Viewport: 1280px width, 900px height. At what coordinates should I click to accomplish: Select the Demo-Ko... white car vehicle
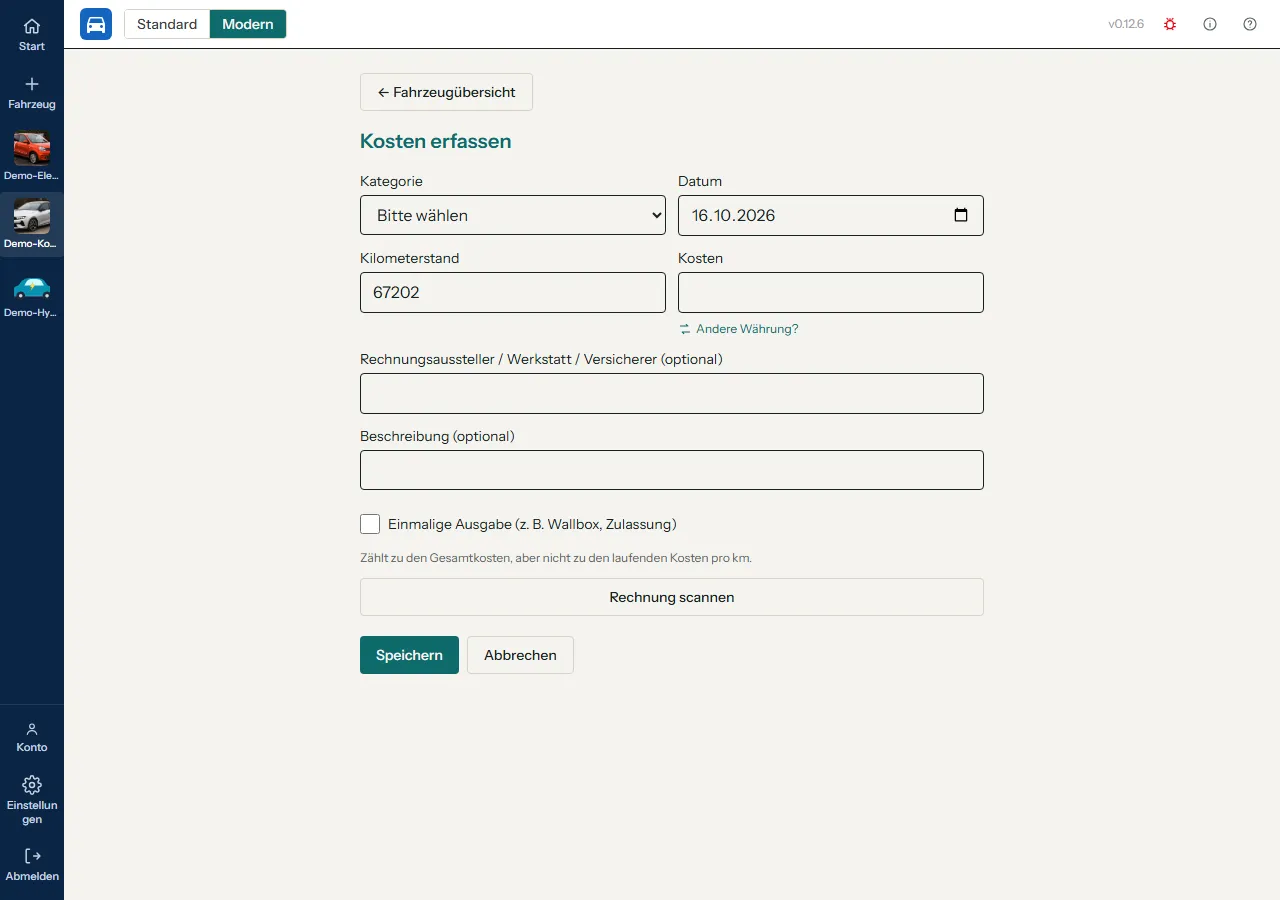pyautogui.click(x=32, y=225)
